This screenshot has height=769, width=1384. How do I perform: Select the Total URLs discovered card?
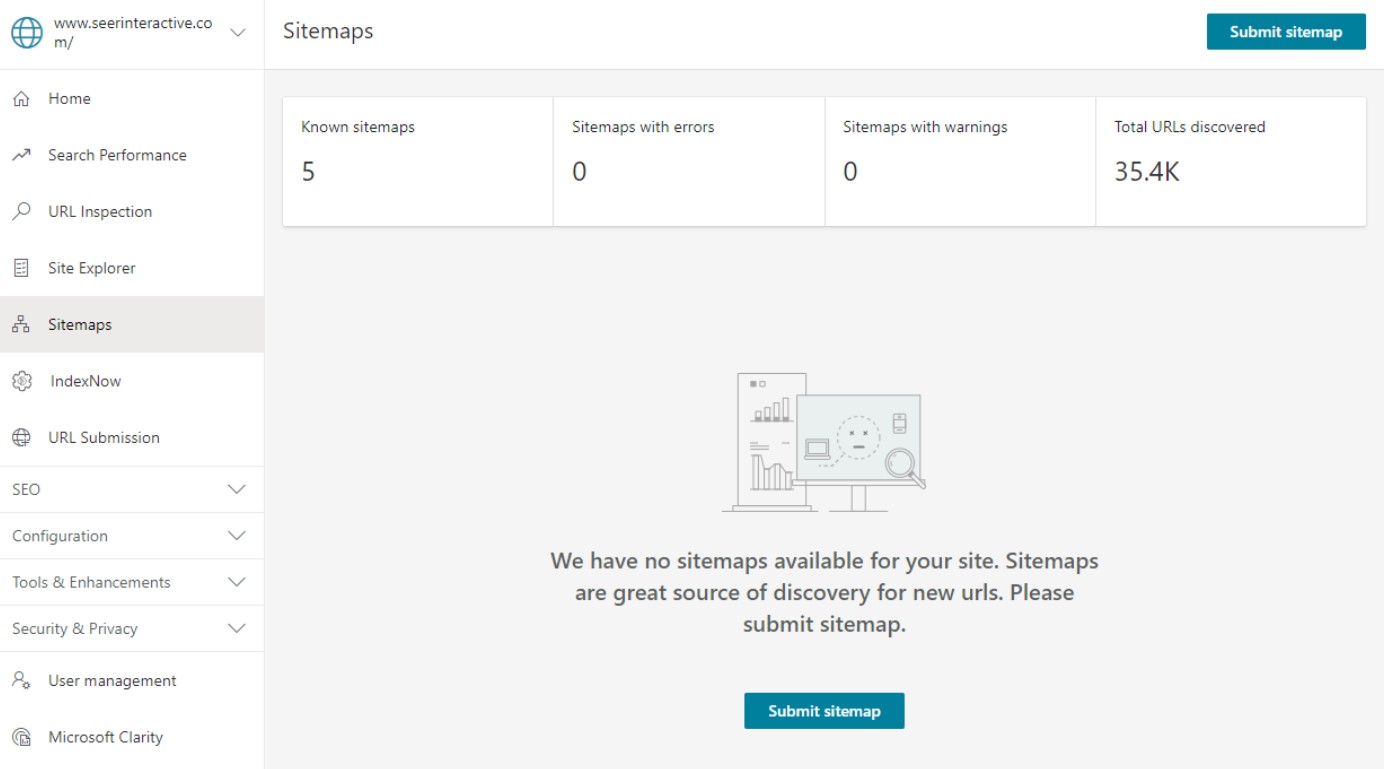pos(1230,161)
